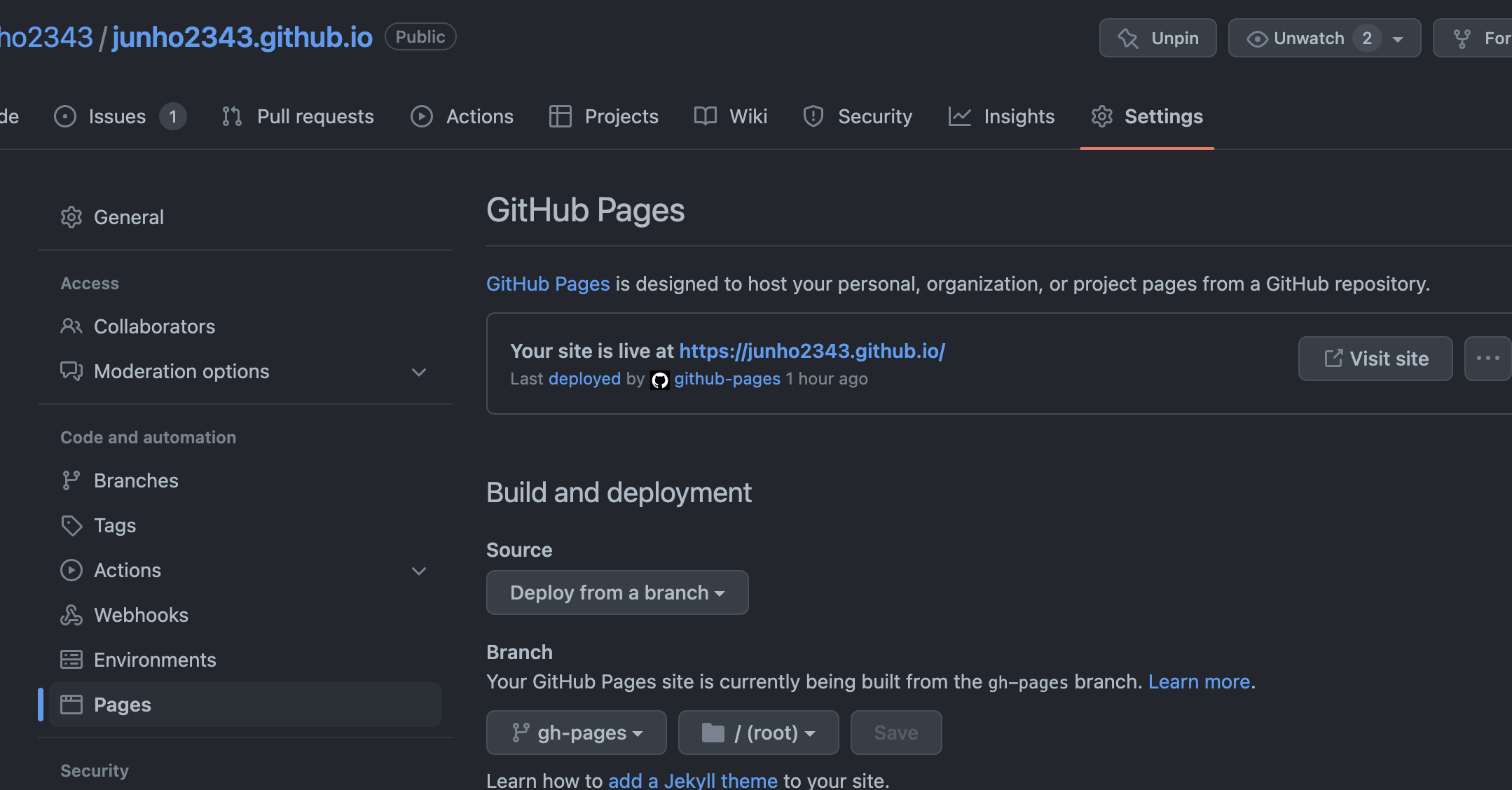
Task: Open the GitHub Pages documentation link
Action: pyautogui.click(x=548, y=284)
